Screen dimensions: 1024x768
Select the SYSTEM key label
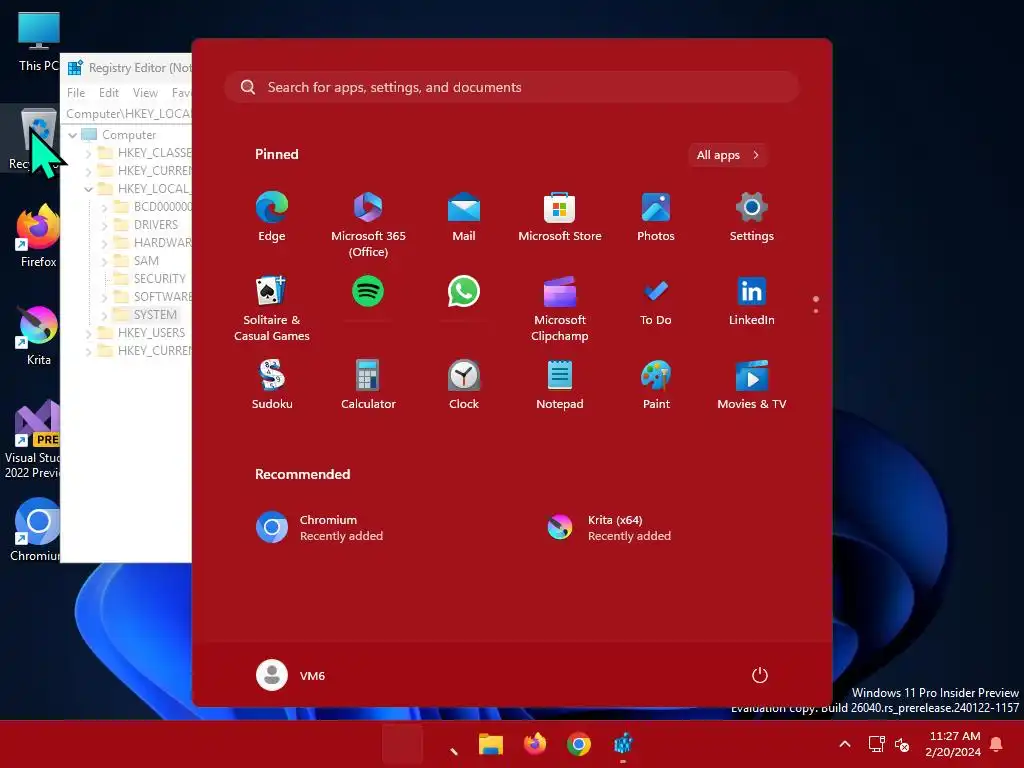pos(155,315)
